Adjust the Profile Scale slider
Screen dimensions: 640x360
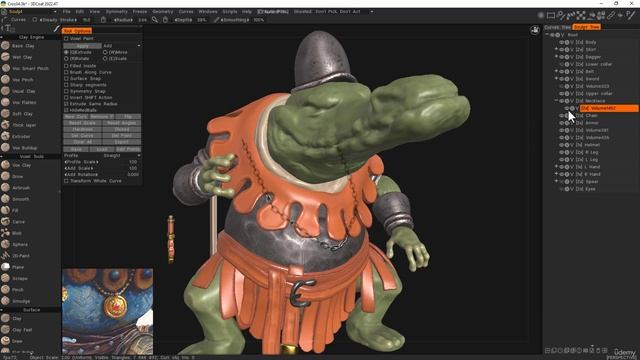[x=101, y=162]
